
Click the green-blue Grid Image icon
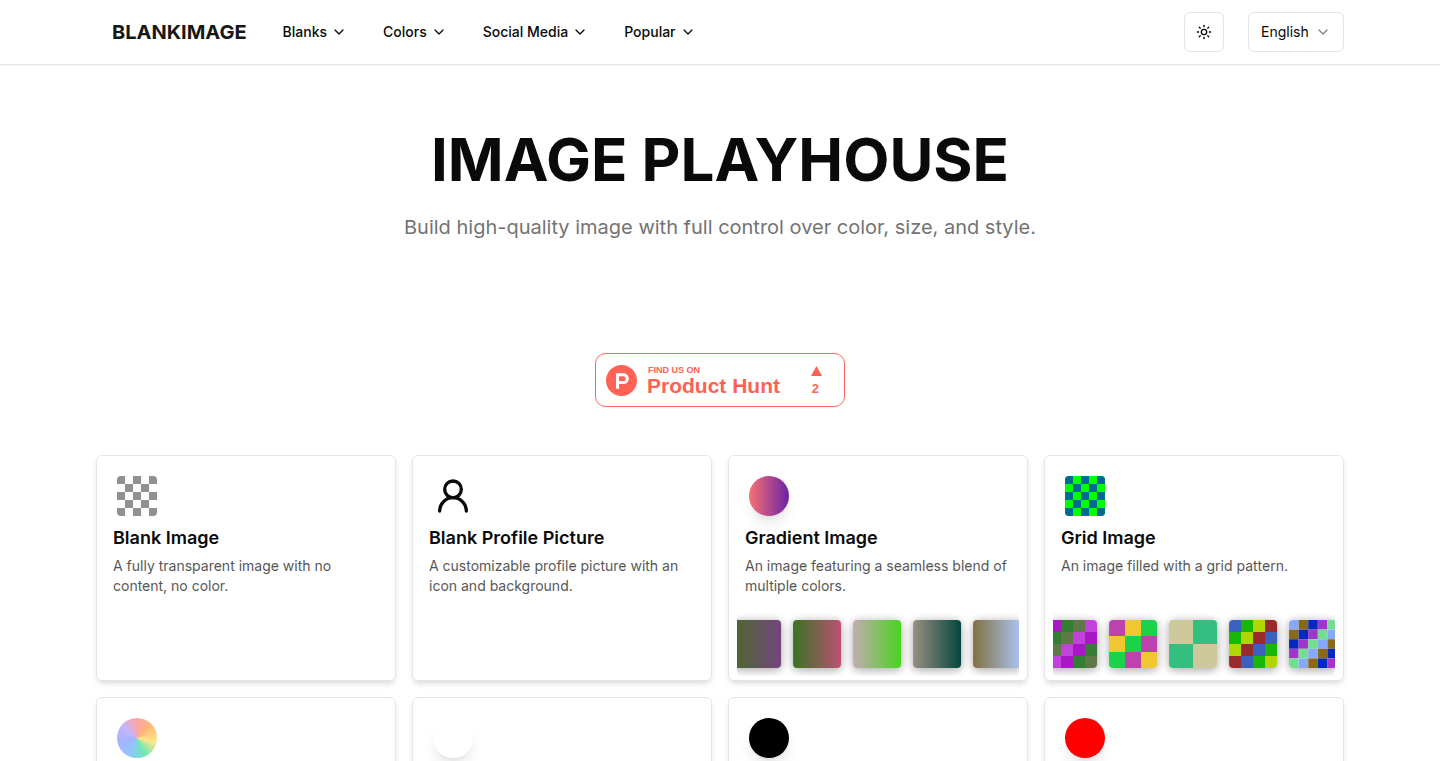1085,496
